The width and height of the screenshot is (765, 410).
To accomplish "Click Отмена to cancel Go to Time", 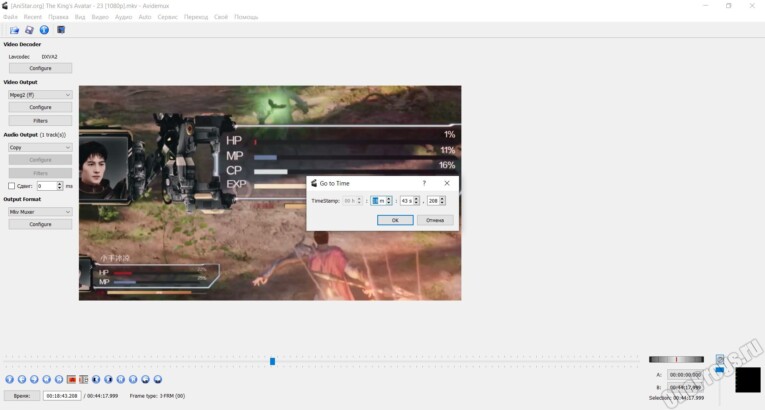I will [435, 220].
